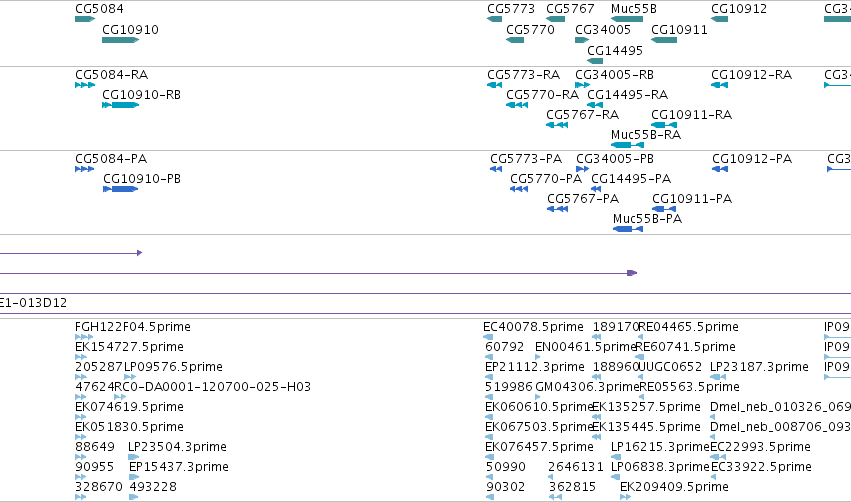Viewport: 851px width, 502px height.
Task: Select RC0-DA0001-120700-025-H03 feature
Action: [120, 397]
